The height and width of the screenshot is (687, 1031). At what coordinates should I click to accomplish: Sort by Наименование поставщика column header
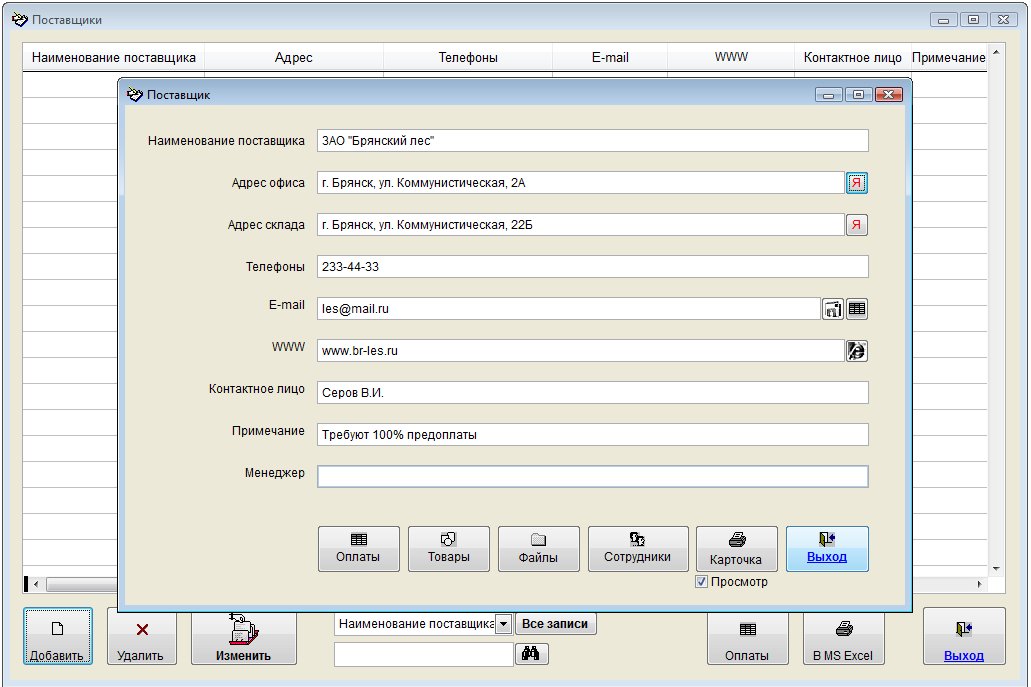pyautogui.click(x=114, y=58)
